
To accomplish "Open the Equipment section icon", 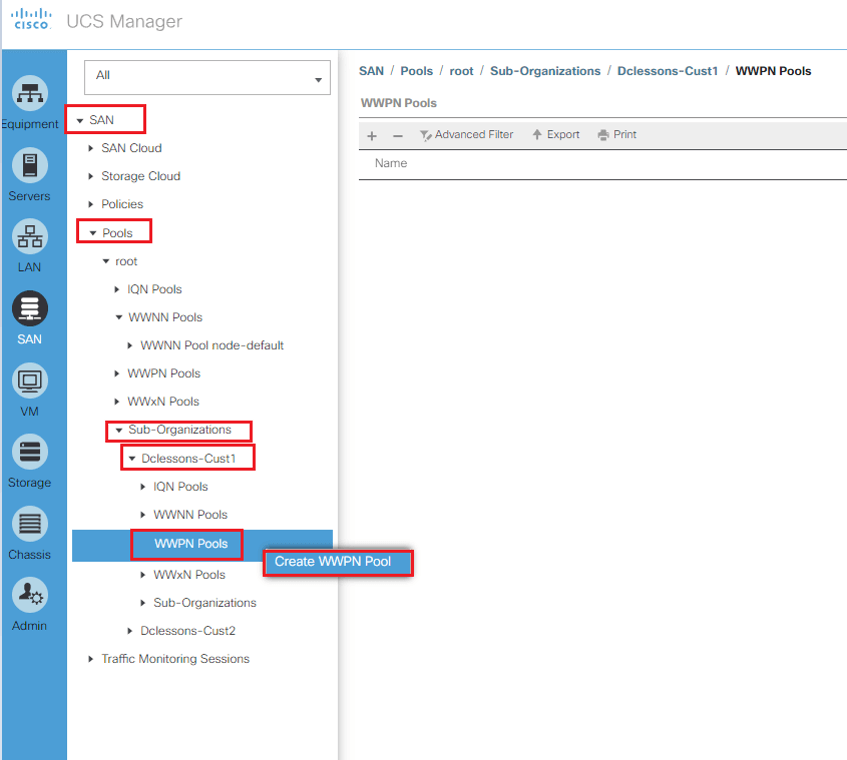I will 30,93.
